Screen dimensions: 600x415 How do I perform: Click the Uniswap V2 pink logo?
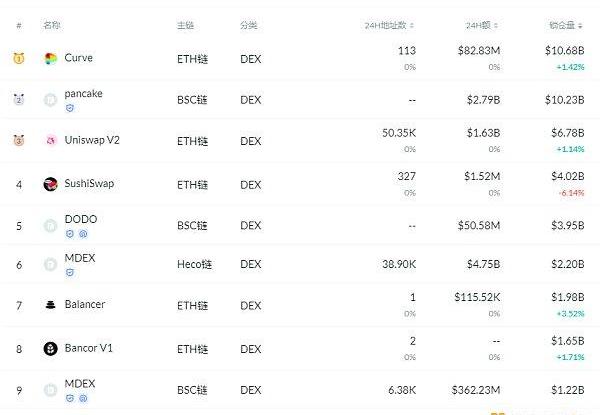coord(51,141)
